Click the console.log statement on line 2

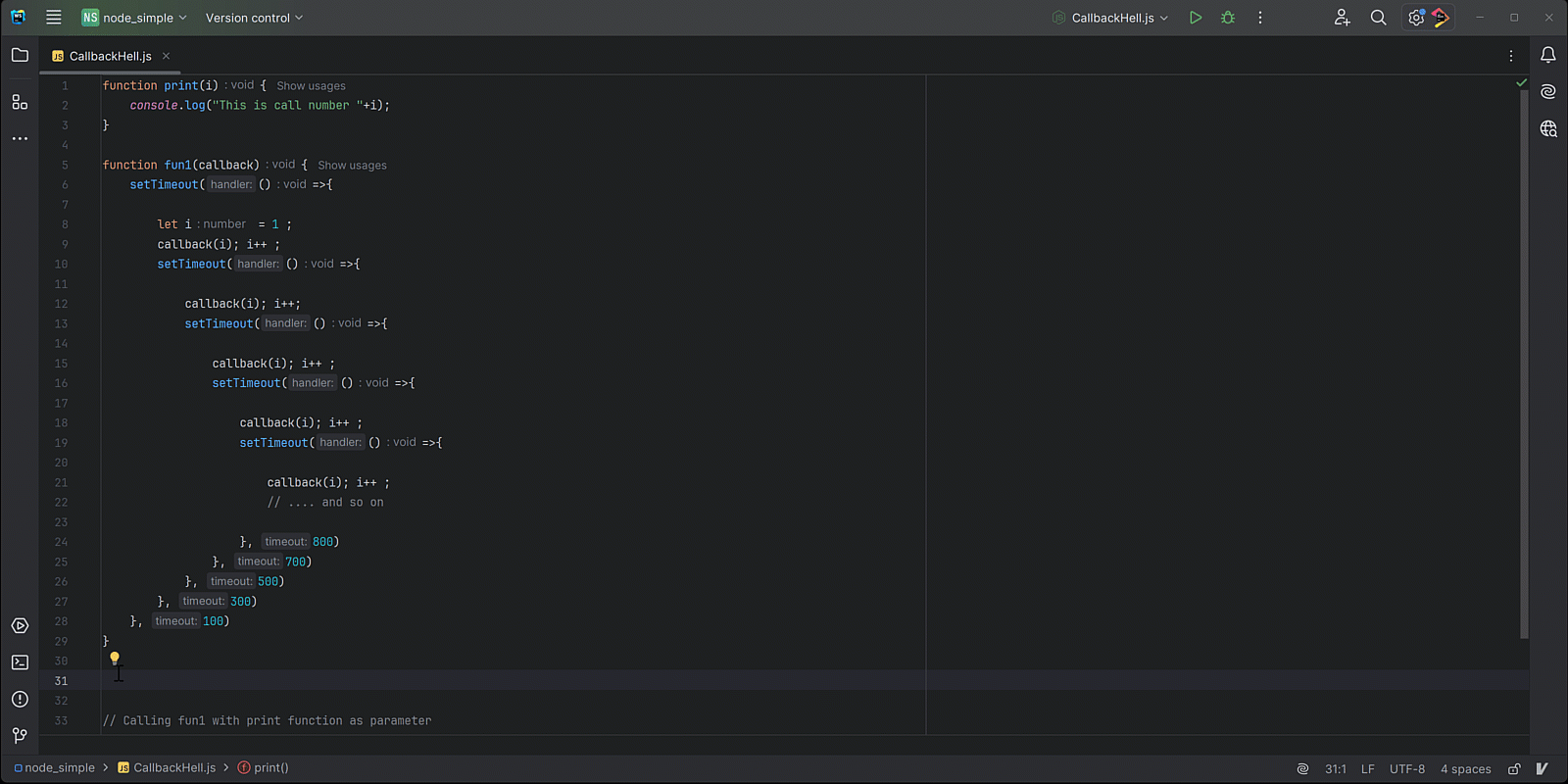point(260,106)
